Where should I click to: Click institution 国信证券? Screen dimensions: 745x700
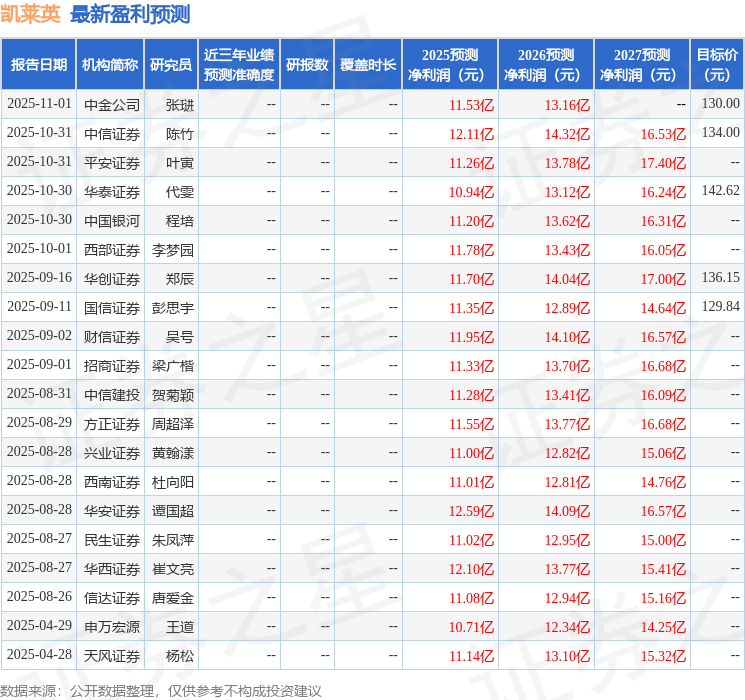112,307
